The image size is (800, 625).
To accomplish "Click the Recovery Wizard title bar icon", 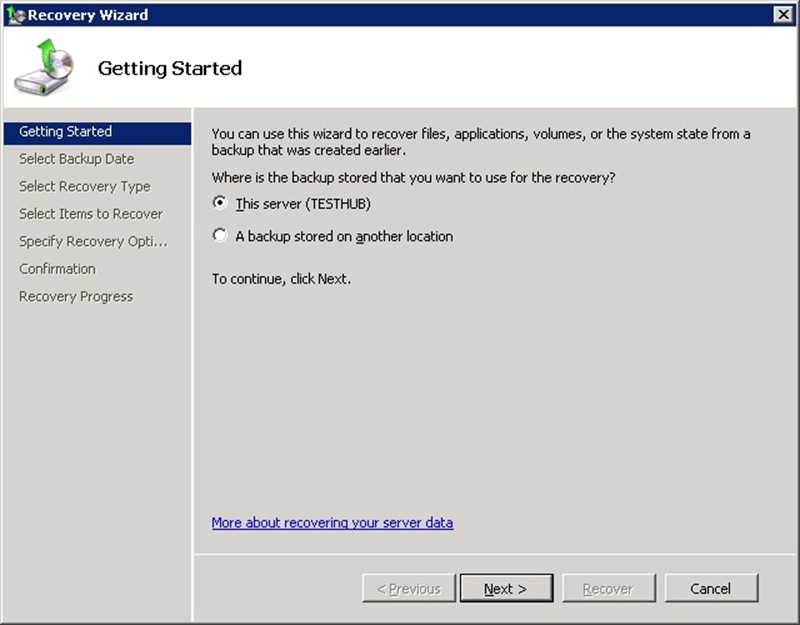I will point(15,15).
